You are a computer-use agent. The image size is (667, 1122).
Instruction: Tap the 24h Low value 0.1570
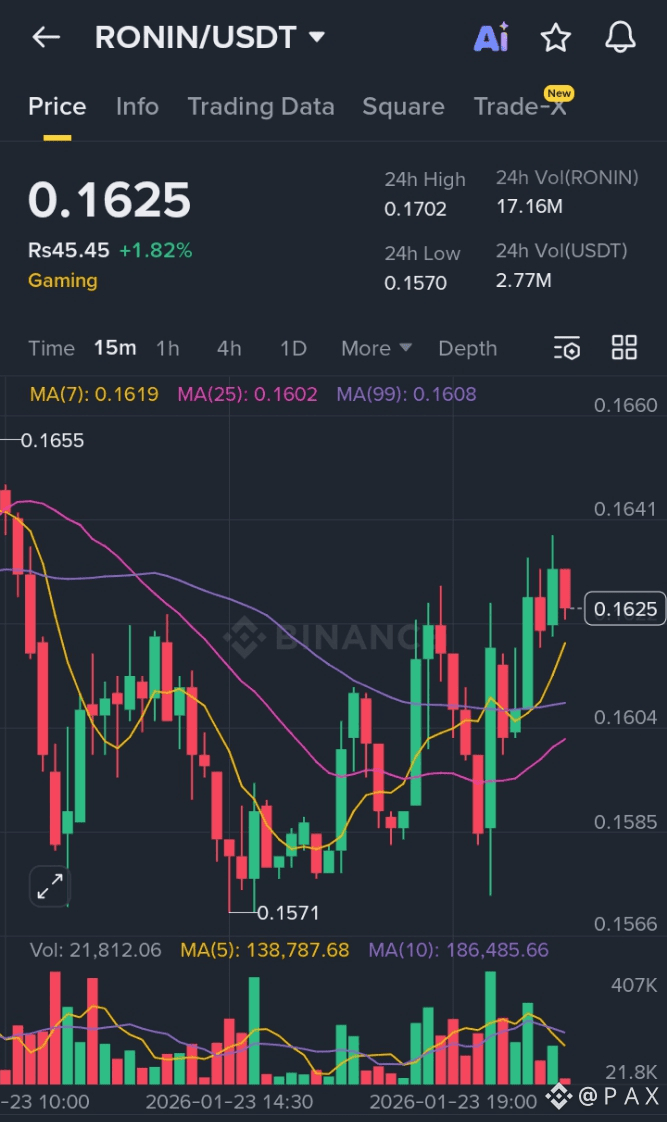point(415,283)
